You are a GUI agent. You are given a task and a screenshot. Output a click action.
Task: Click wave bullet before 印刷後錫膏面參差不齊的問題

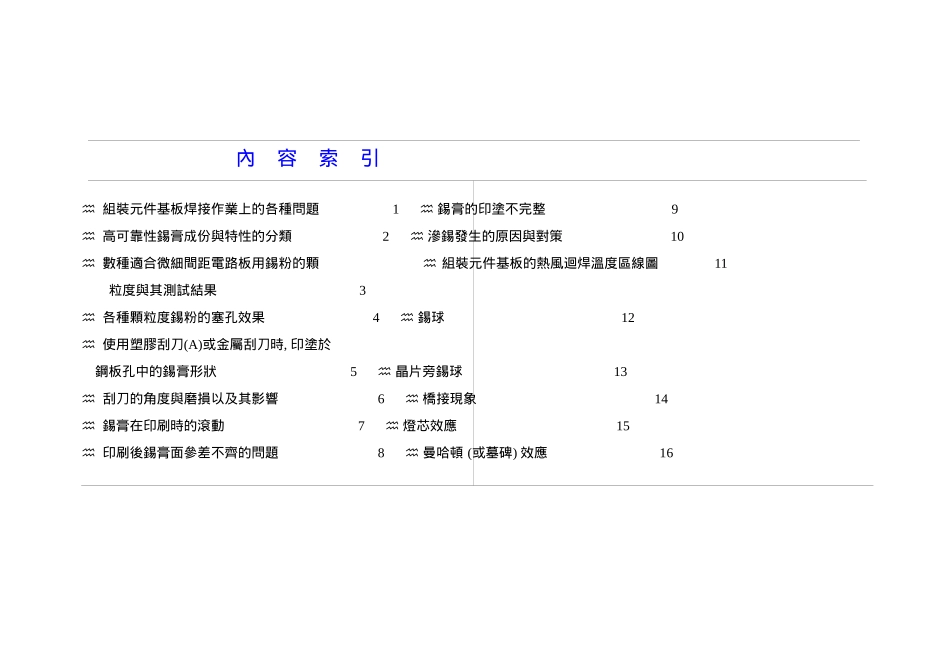click(88, 452)
